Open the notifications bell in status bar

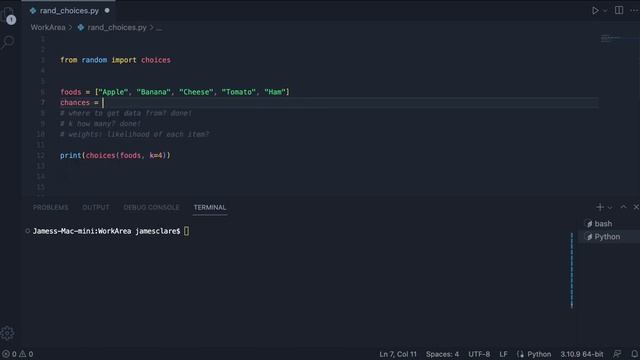pyautogui.click(x=634, y=354)
